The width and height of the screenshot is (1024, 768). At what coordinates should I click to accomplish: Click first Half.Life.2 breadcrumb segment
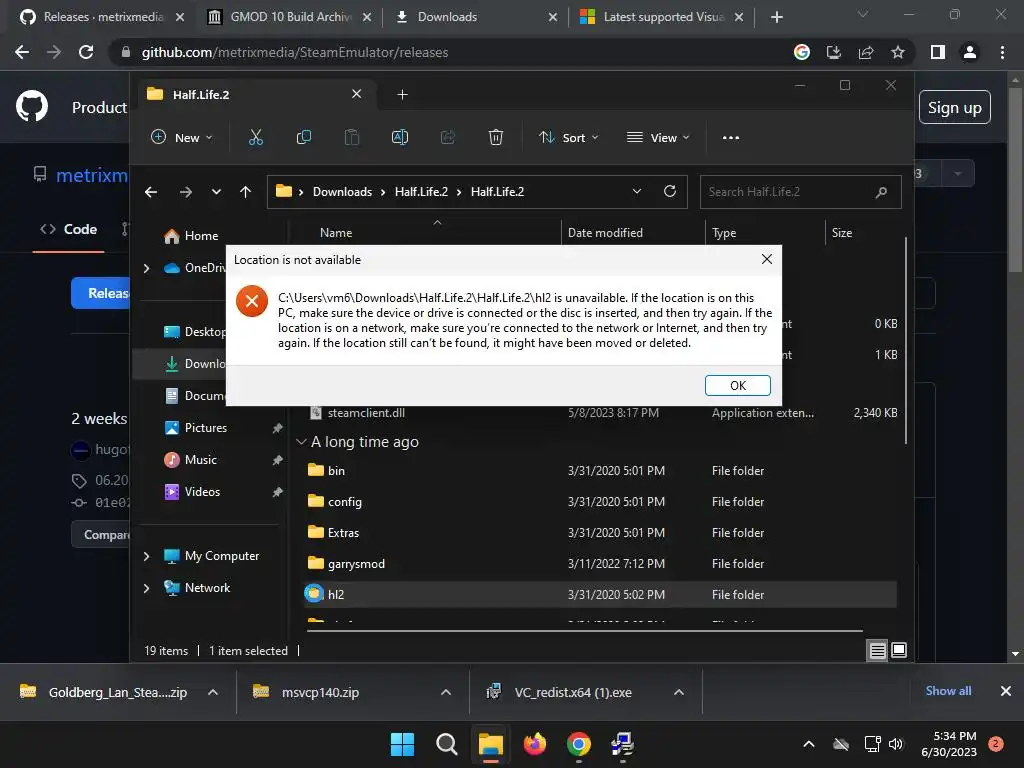tap(421, 191)
